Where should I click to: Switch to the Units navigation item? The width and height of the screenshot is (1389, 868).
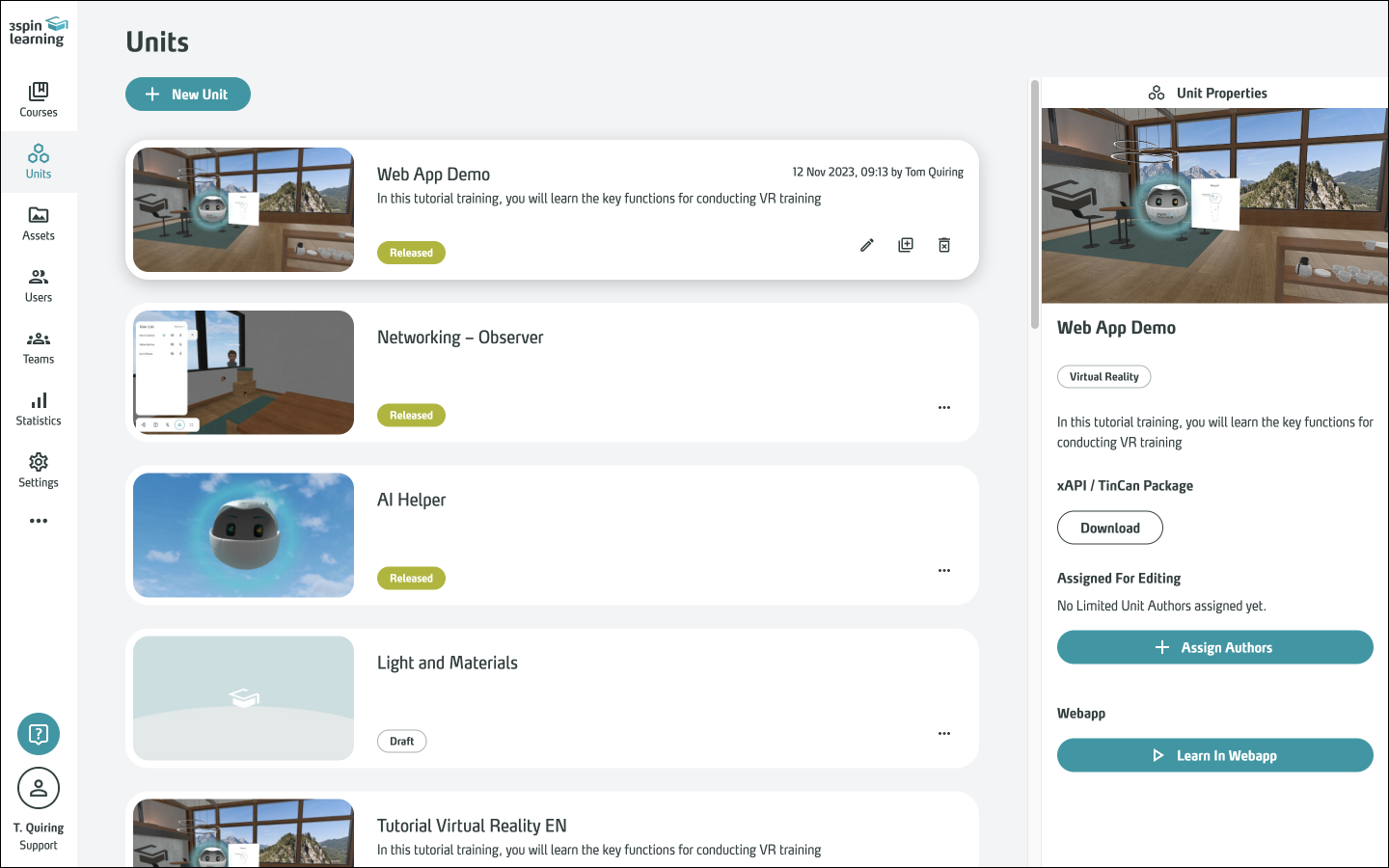pos(39,161)
